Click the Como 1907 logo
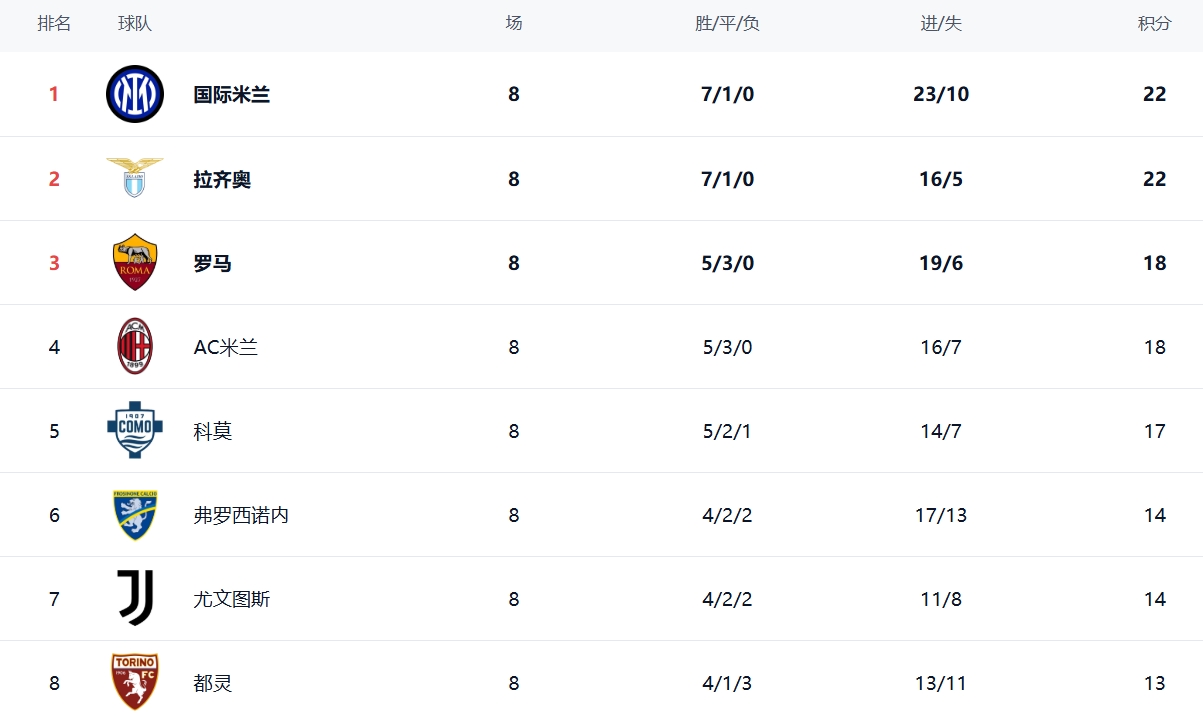Screen dimensions: 1203x716 tap(135, 430)
